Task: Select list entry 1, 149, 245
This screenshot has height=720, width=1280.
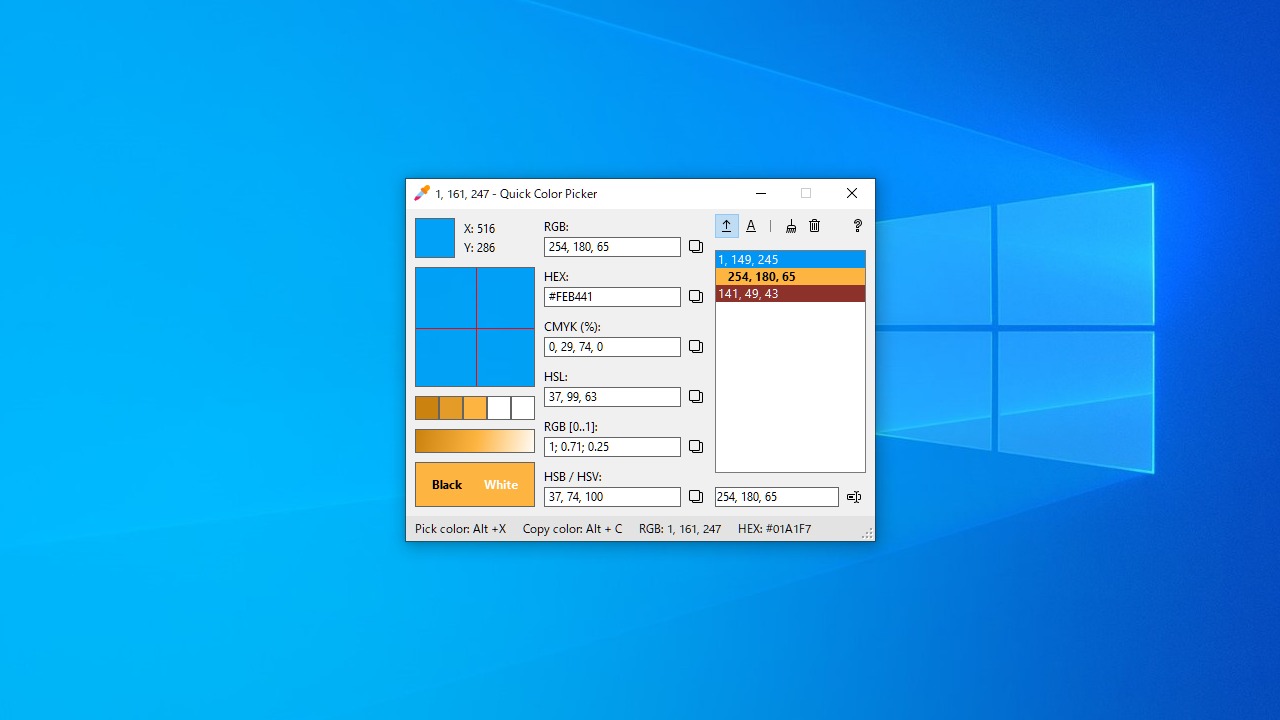Action: (x=790, y=260)
